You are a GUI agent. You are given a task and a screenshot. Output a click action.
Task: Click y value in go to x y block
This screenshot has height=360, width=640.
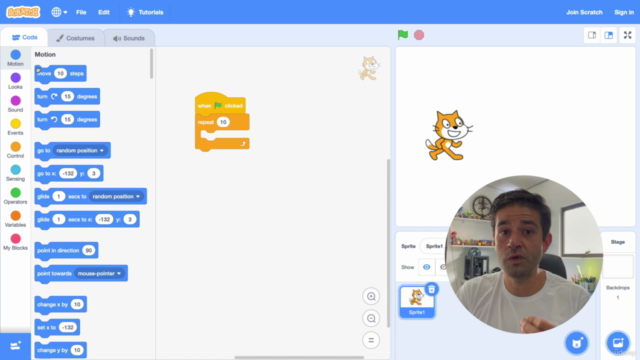(93, 173)
